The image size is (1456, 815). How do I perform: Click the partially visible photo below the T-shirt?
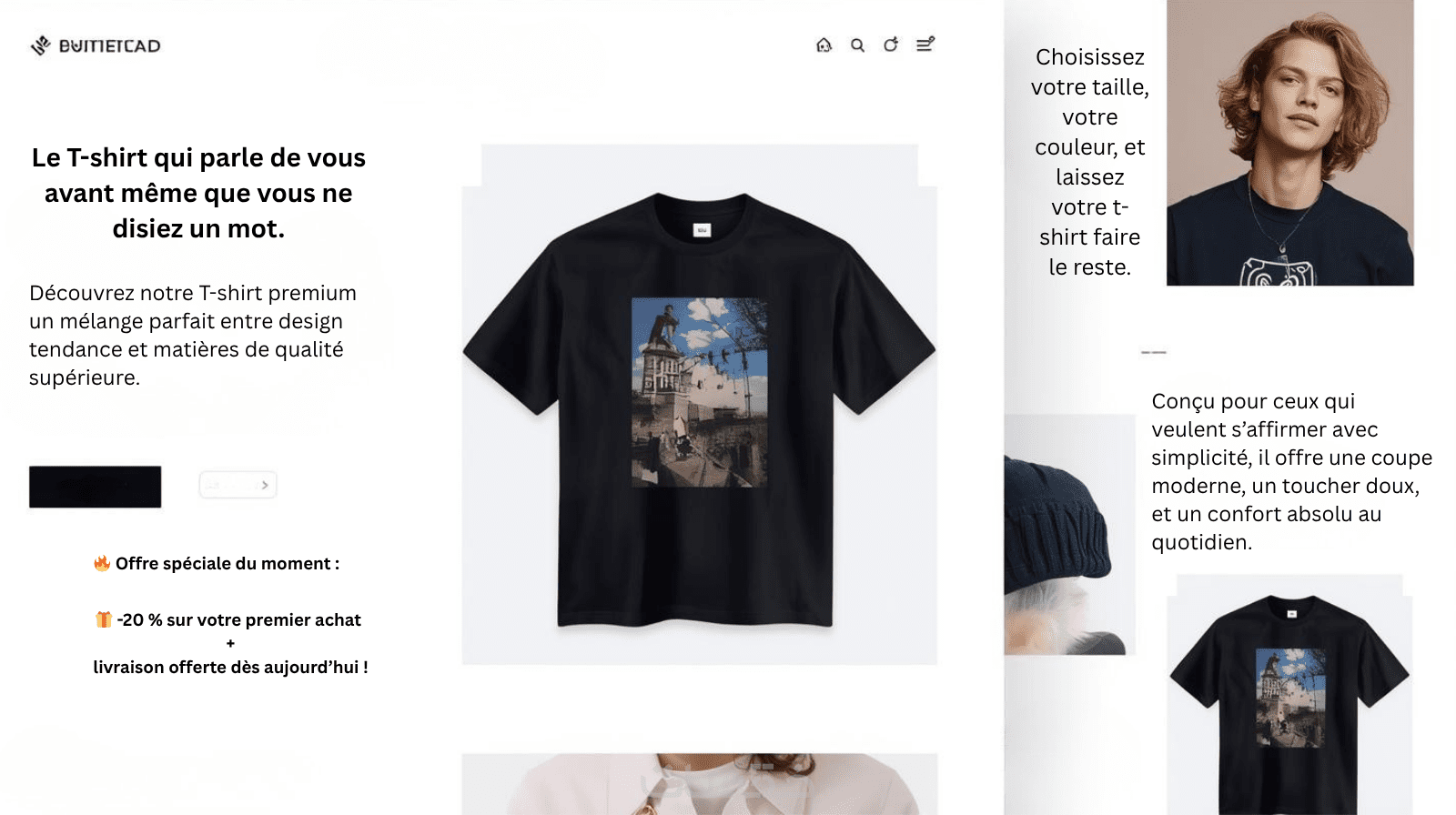[699, 784]
